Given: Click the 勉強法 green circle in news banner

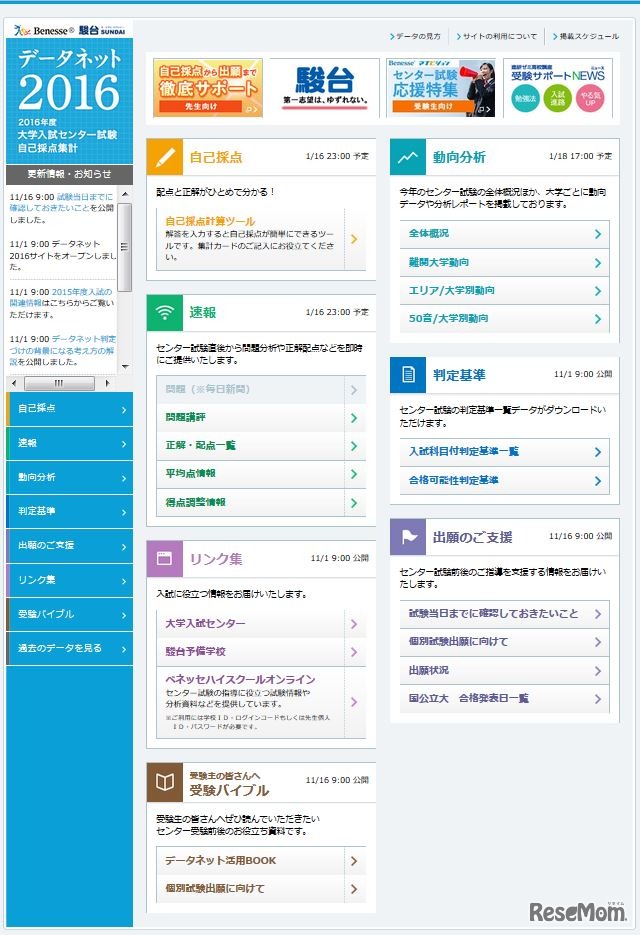Looking at the screenshot, I should [x=525, y=98].
